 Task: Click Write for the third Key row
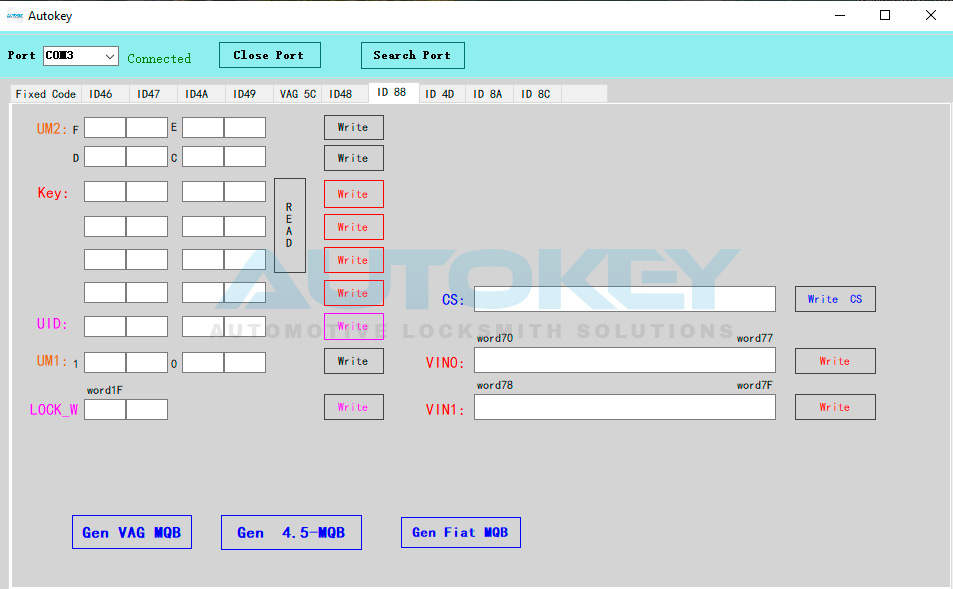point(354,260)
